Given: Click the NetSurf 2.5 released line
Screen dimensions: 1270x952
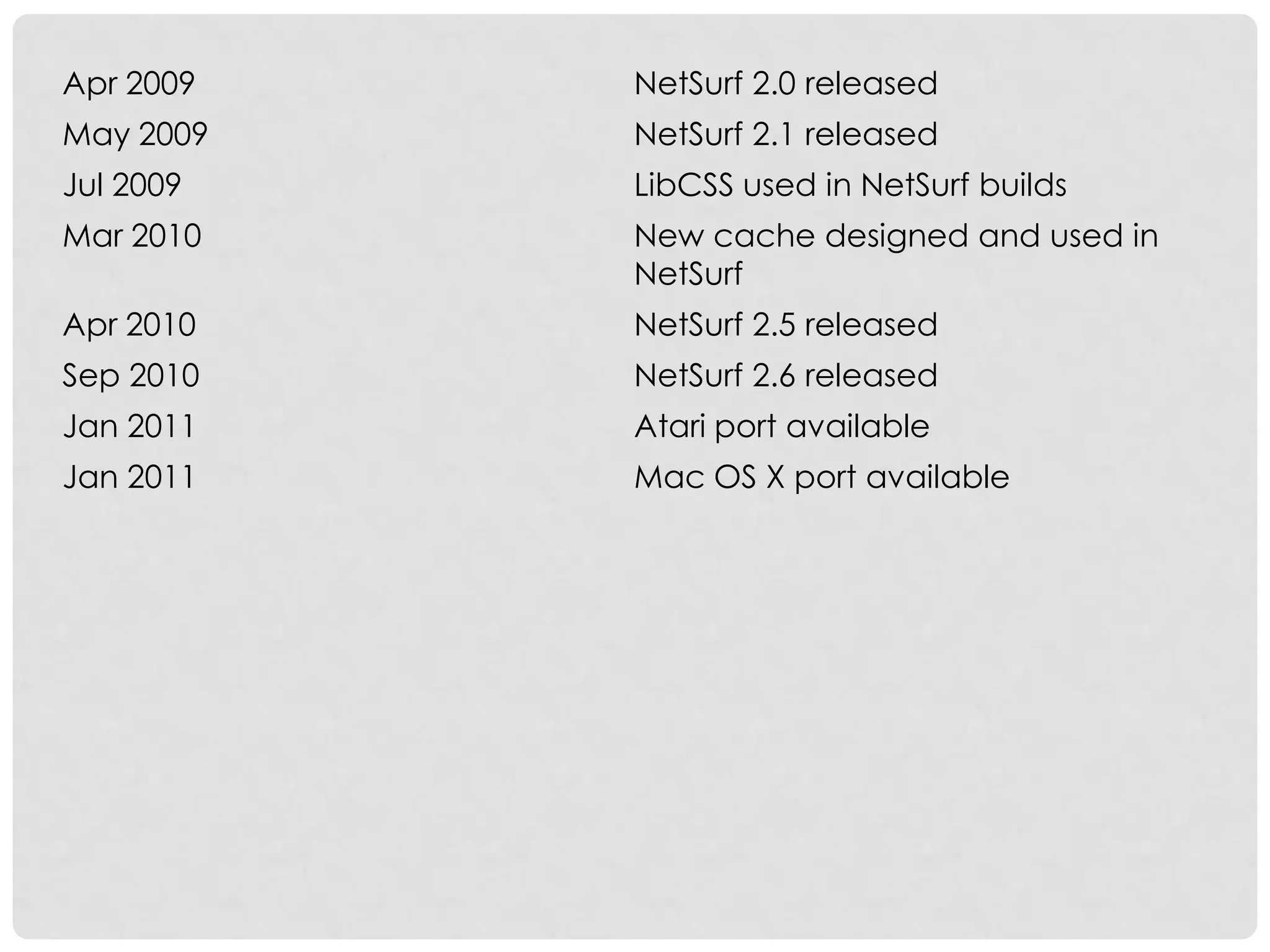Looking at the screenshot, I should pyautogui.click(x=786, y=325).
